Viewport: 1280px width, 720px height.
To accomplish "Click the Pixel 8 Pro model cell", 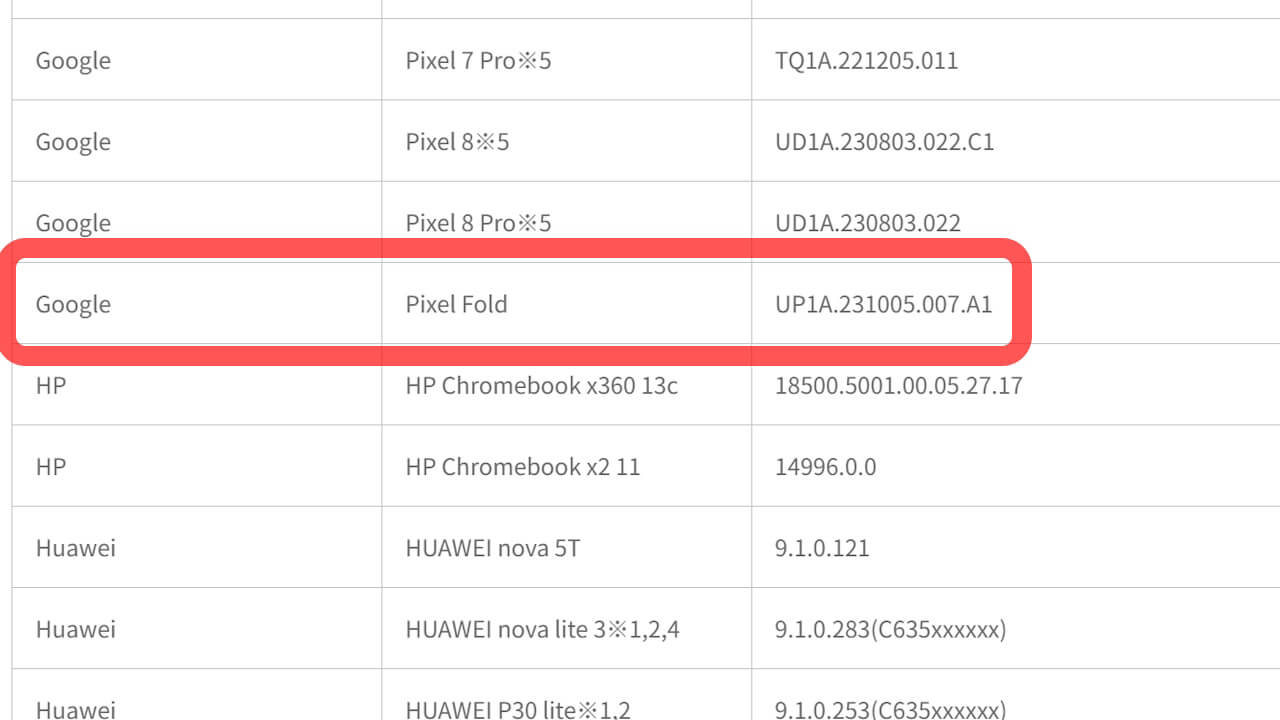I will pos(478,223).
